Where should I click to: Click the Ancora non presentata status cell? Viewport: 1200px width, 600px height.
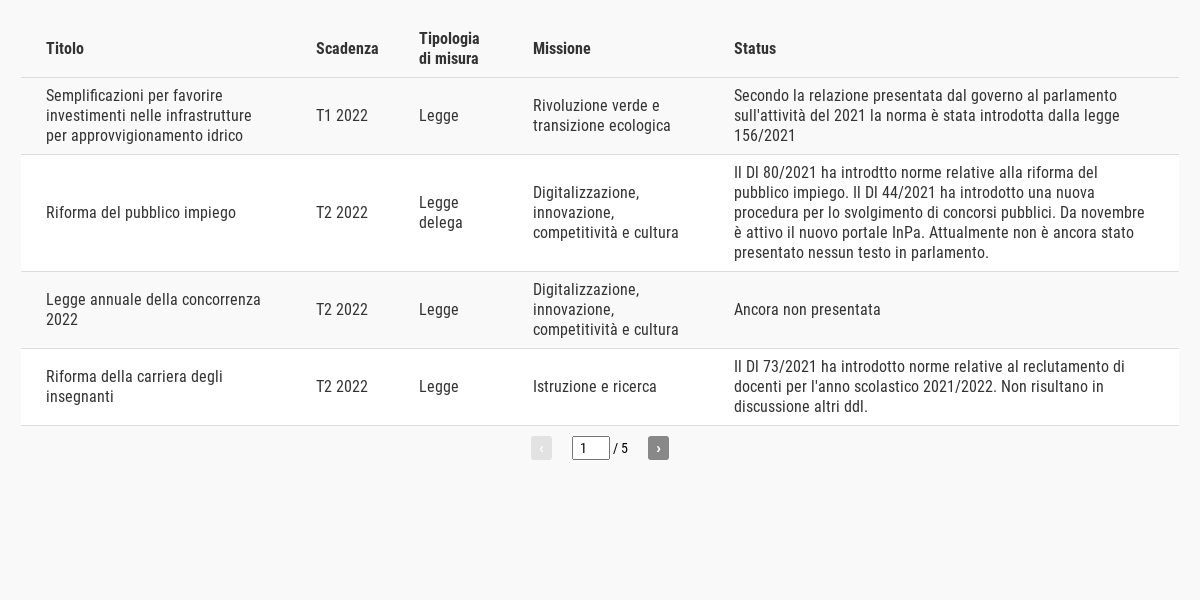[x=807, y=310]
